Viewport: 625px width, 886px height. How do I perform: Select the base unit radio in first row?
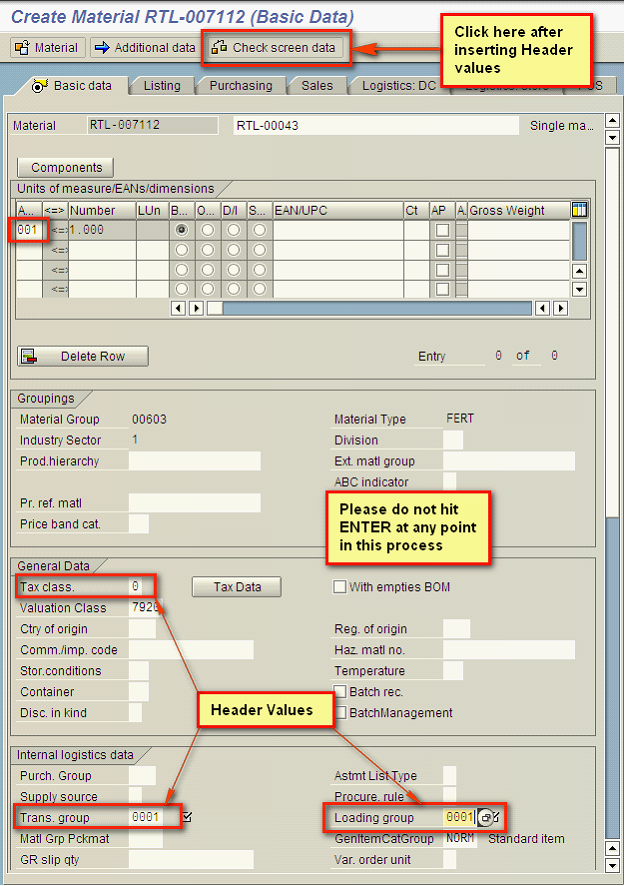(x=181, y=230)
